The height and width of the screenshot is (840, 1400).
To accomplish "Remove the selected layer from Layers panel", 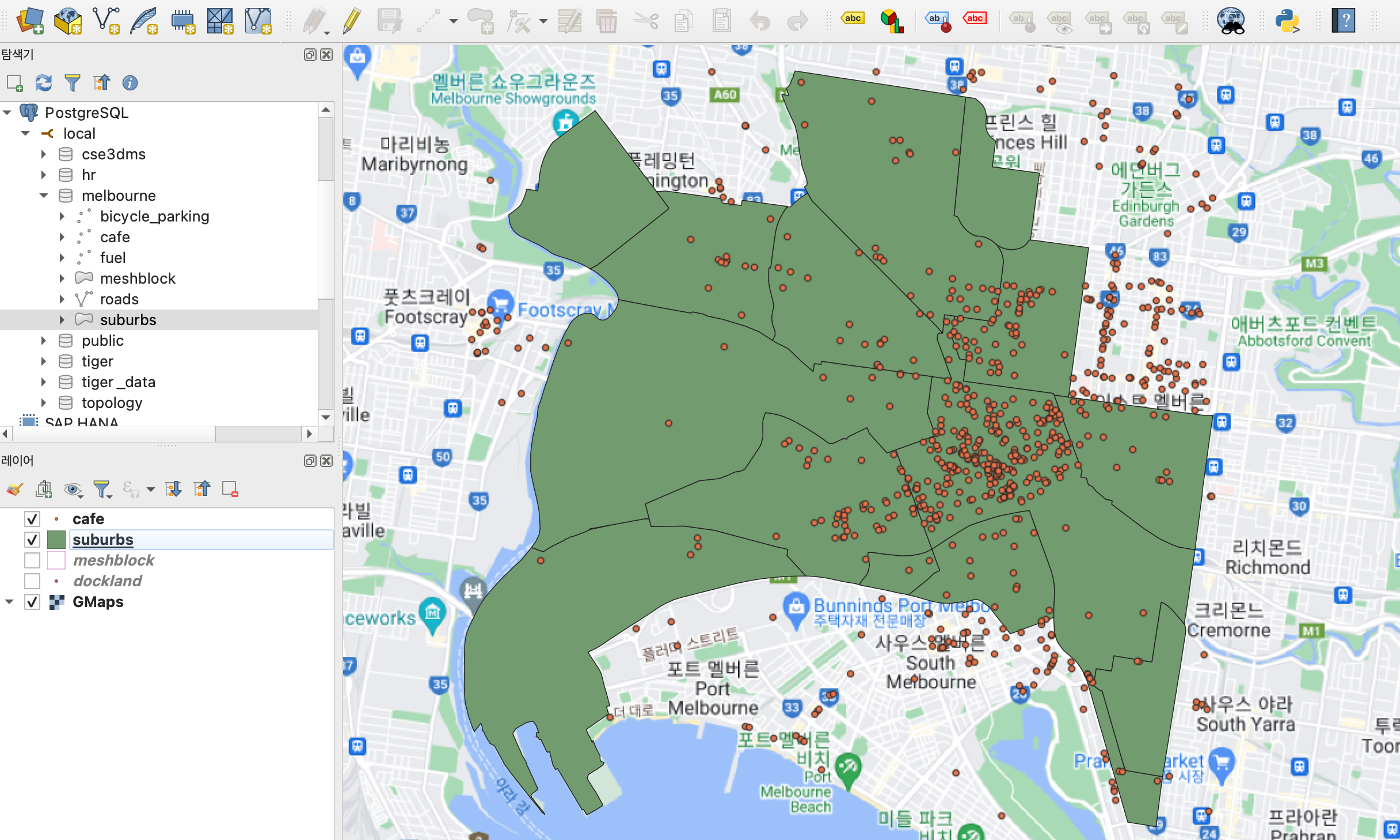I will (231, 490).
